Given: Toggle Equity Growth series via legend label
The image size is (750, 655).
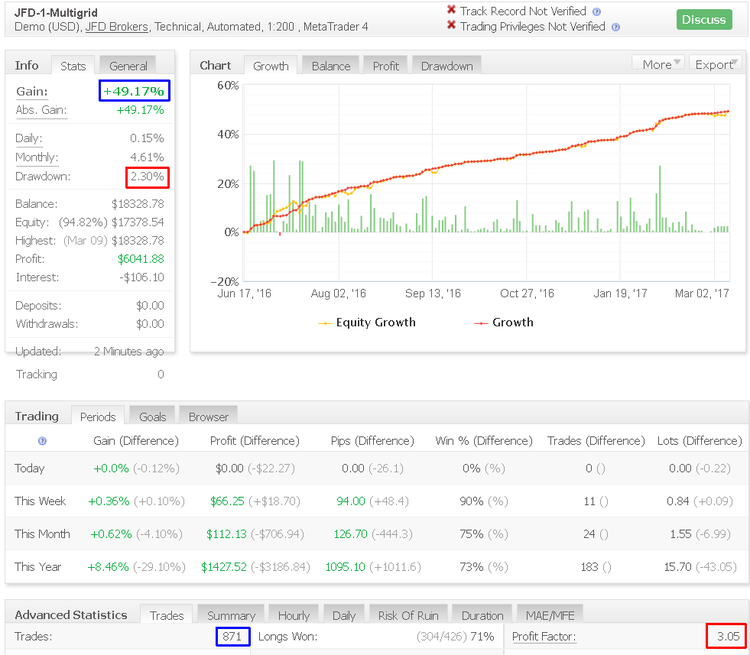Looking at the screenshot, I should tap(375, 323).
